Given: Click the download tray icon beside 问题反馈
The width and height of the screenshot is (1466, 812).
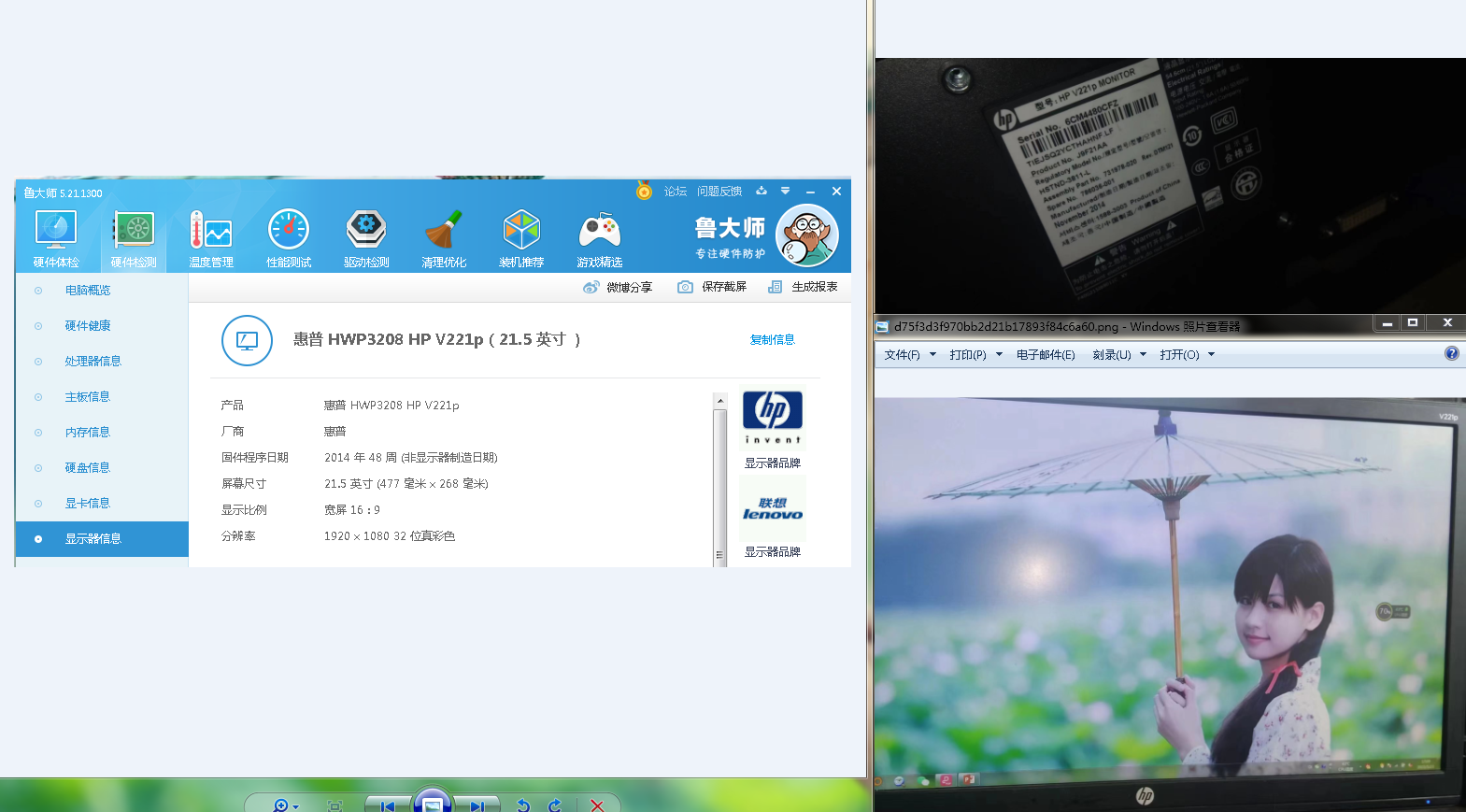Looking at the screenshot, I should (761, 191).
